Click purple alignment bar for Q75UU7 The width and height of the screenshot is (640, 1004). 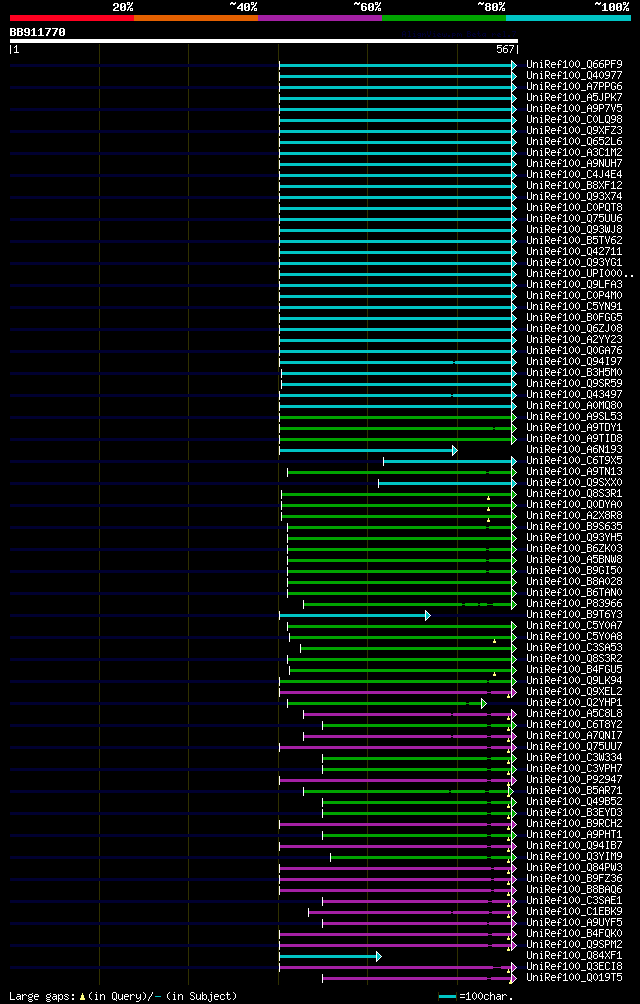click(396, 747)
